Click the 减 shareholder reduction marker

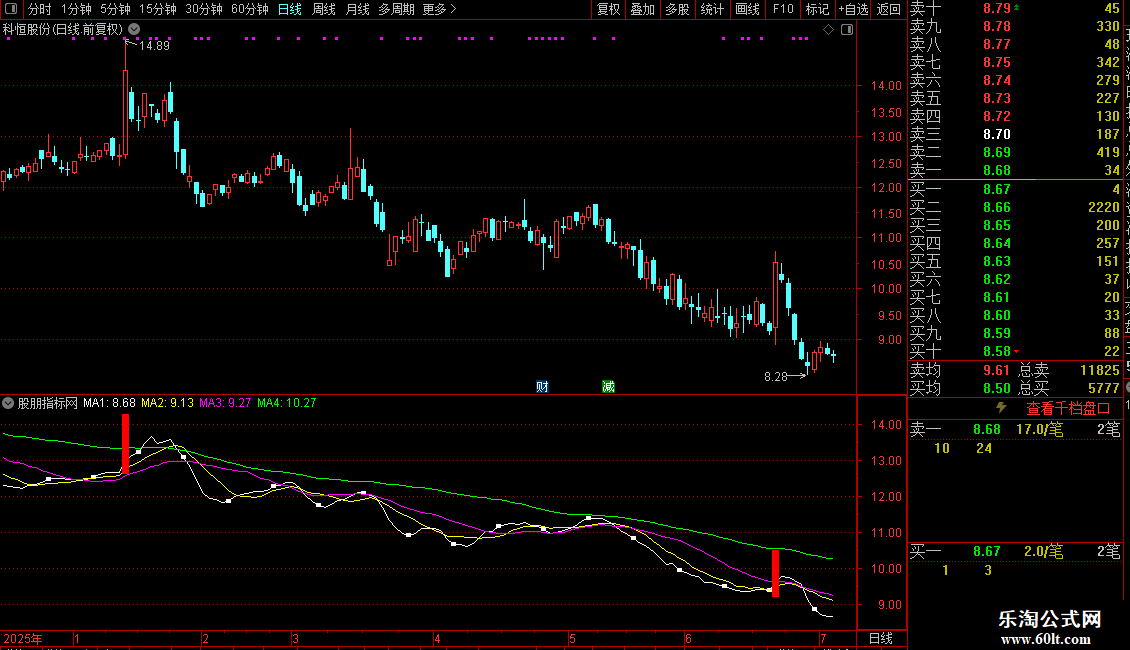(608, 387)
